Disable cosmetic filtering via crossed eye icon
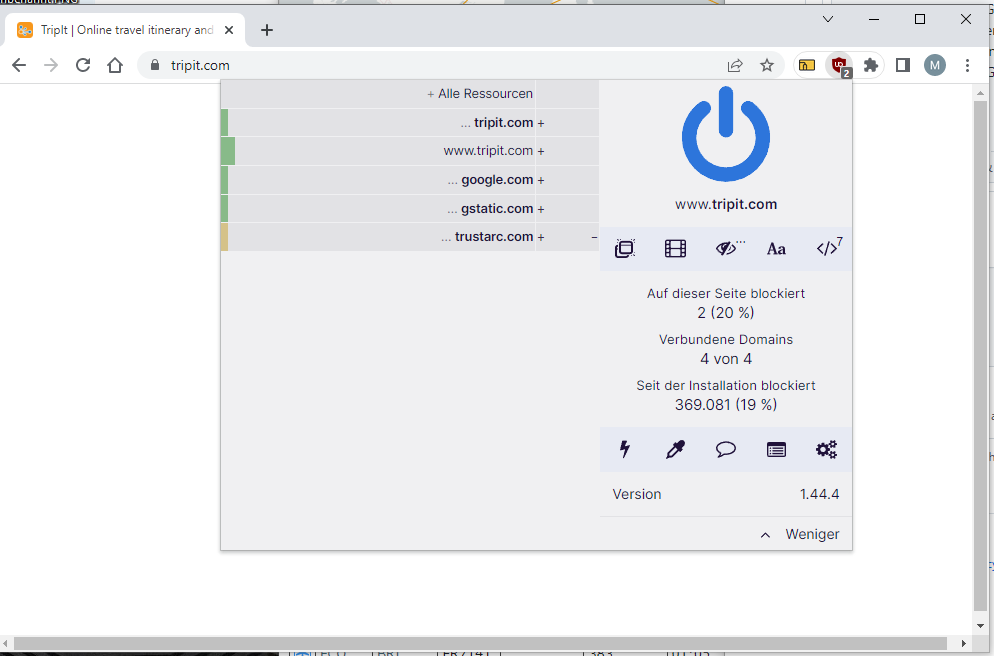The width and height of the screenshot is (994, 656). point(727,248)
